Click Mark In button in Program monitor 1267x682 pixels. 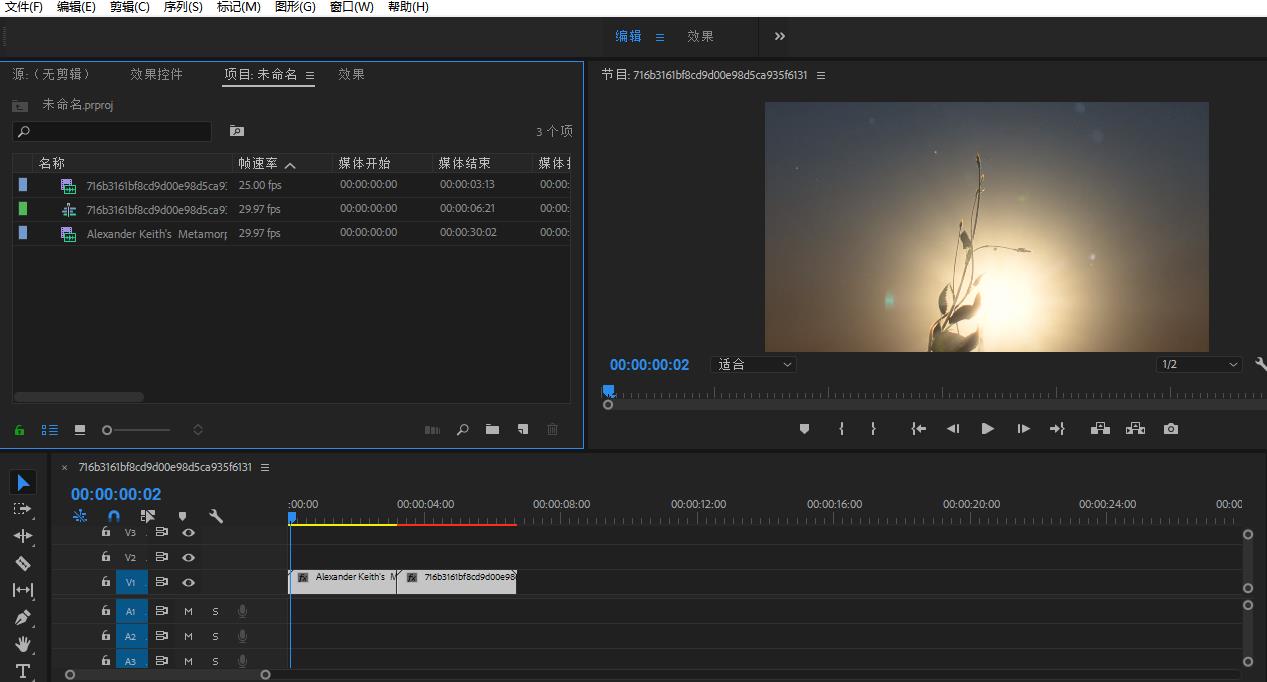(841, 429)
